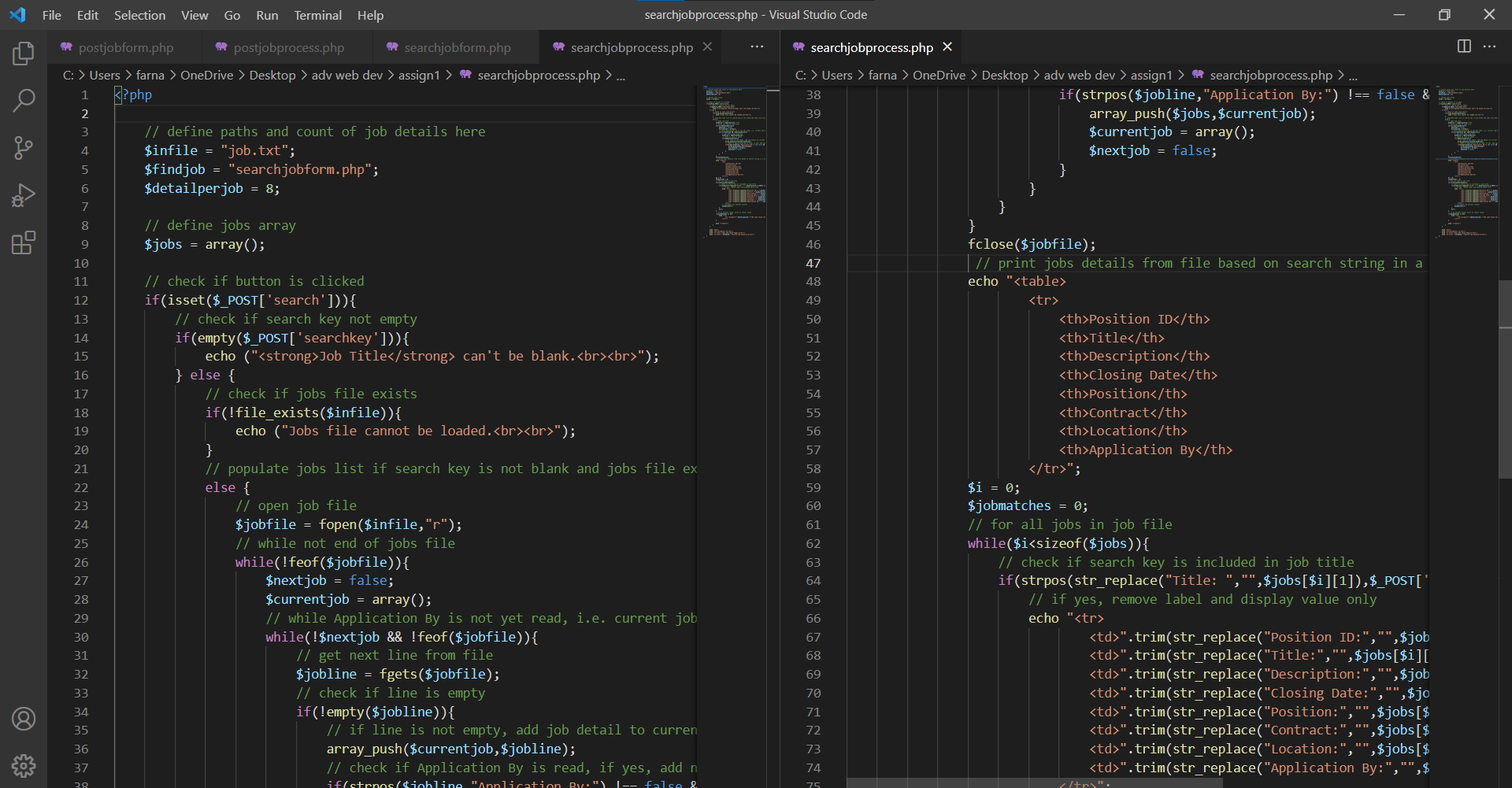Open the Explorer view in activity bar
Screen dimensions: 1512x788
click(x=24, y=54)
